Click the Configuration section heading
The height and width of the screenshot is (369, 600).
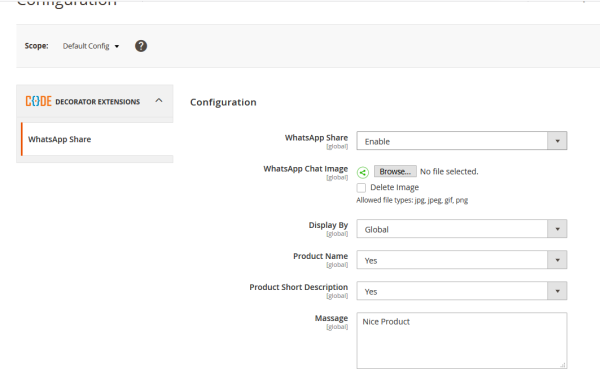pos(223,102)
